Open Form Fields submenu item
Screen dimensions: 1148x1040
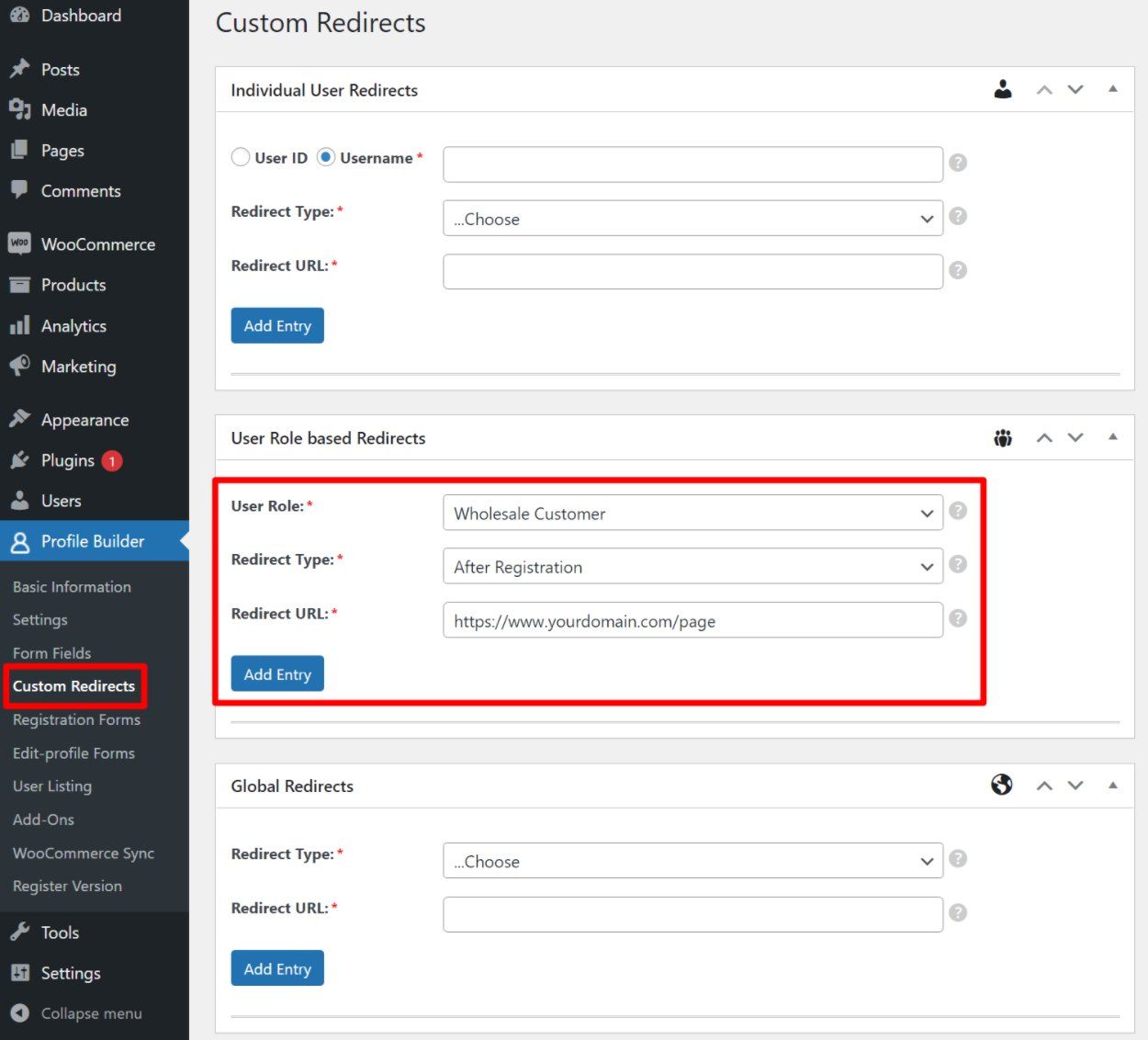pos(52,652)
